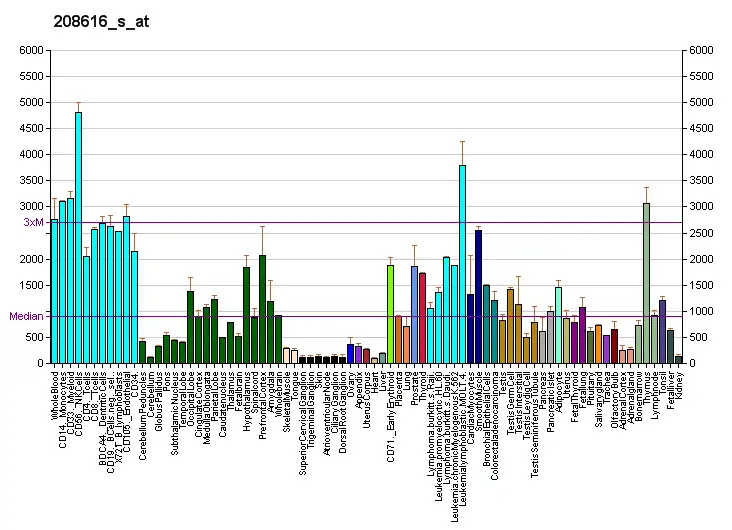The width and height of the screenshot is (732, 530).
Task: Click the purple 3xM label
Action: pyautogui.click(x=34, y=222)
